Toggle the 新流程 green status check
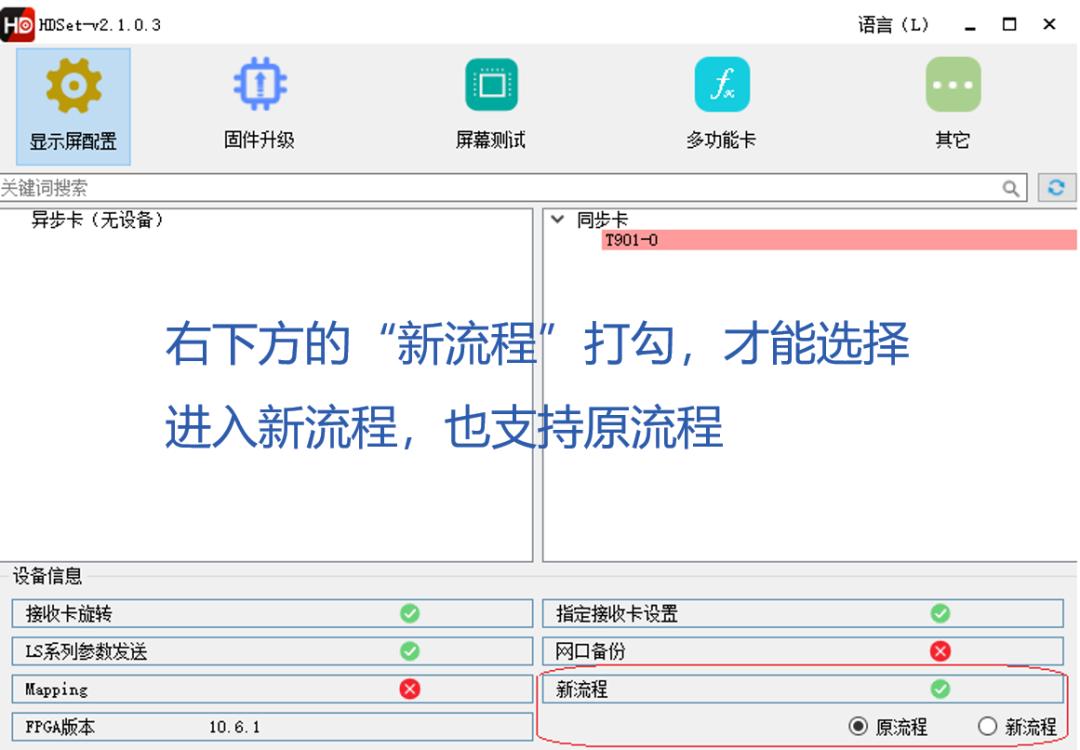1080x750 pixels. coord(940,689)
